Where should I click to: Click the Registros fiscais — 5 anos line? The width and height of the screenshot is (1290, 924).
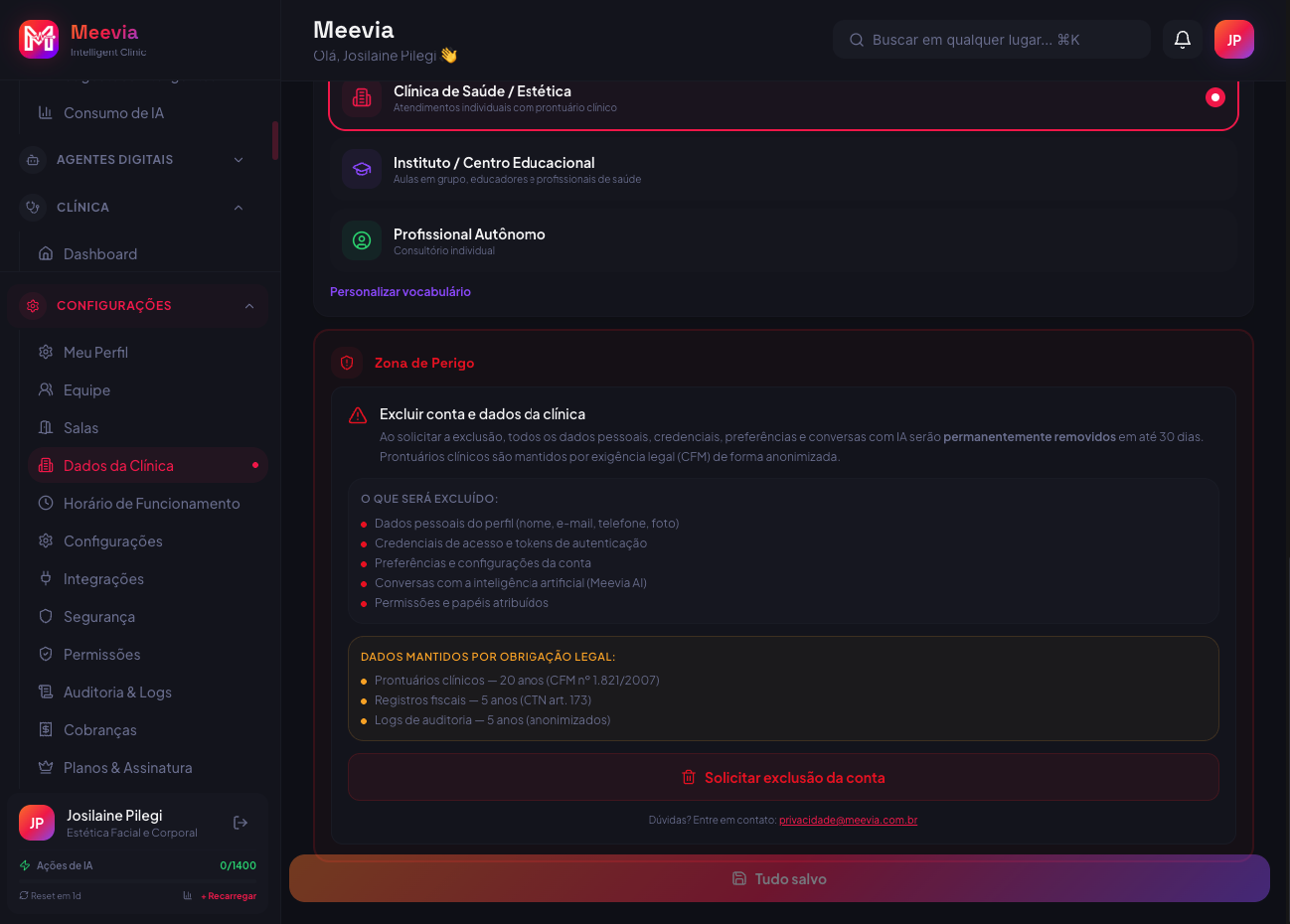pyautogui.click(x=483, y=700)
